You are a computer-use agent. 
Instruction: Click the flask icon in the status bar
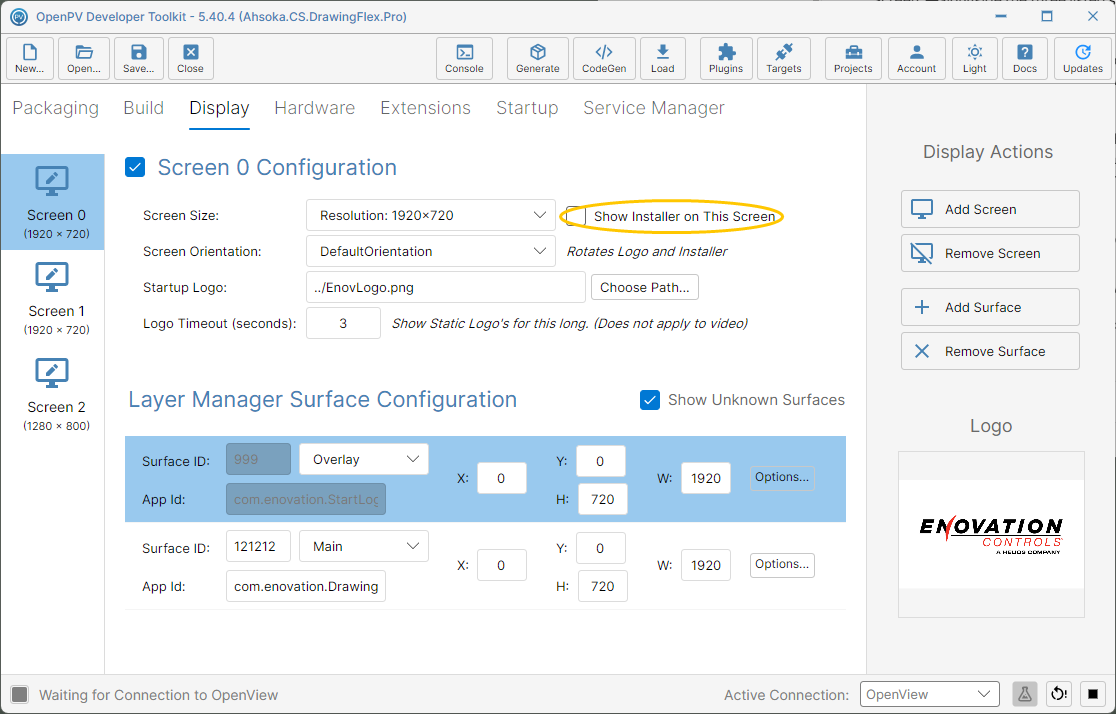pos(1025,694)
